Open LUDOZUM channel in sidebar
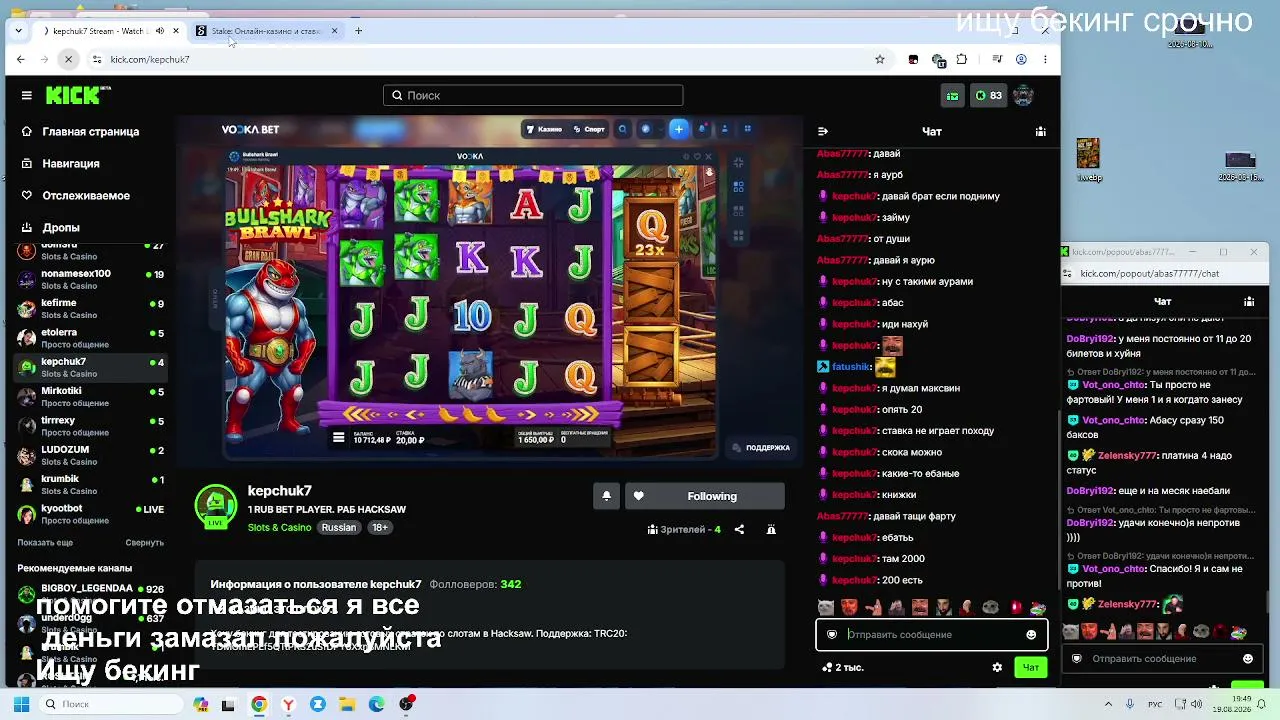The height and width of the screenshot is (720, 1280). coord(90,455)
